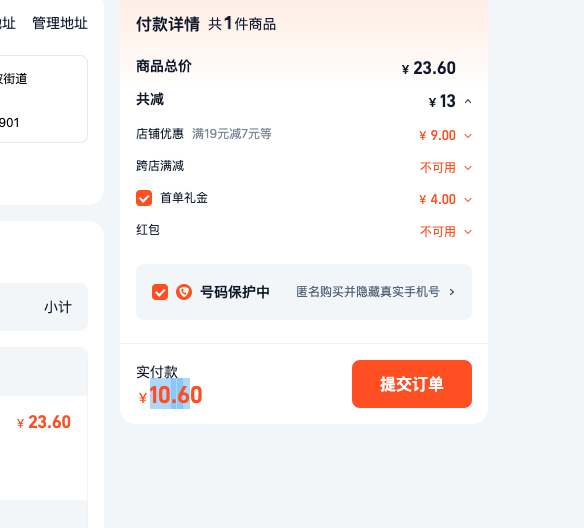Image resolution: width=584 pixels, height=528 pixels.
Task: Click the 满19元减7元等 store discount text
Action: click(x=232, y=134)
